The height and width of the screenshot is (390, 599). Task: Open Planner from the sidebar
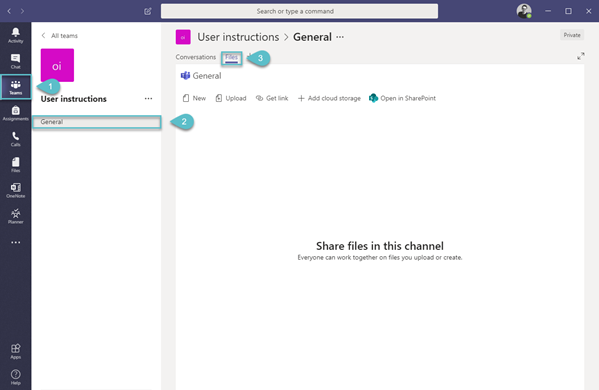coord(15,216)
